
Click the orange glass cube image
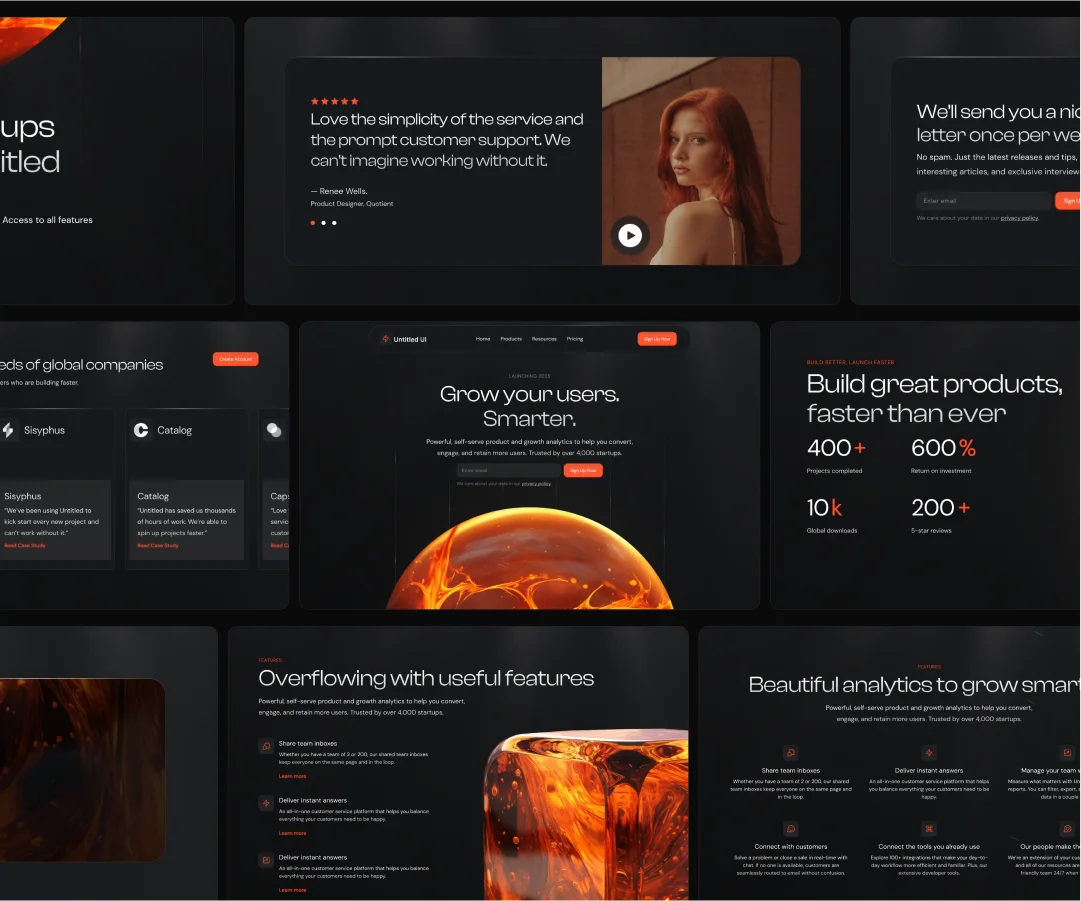[x=586, y=815]
